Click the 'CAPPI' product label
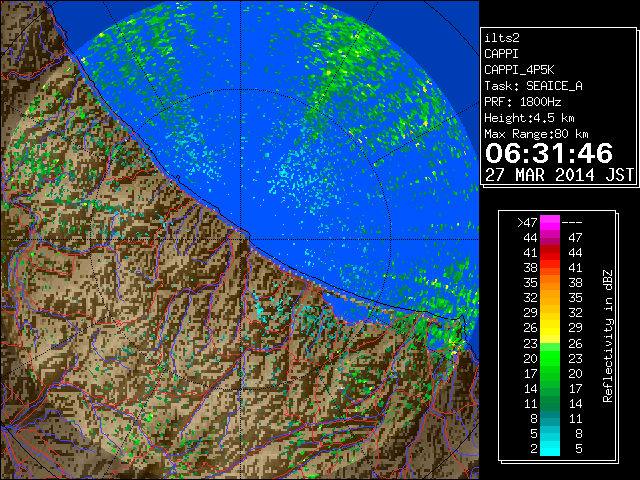This screenshot has height=480, width=640. (x=501, y=54)
